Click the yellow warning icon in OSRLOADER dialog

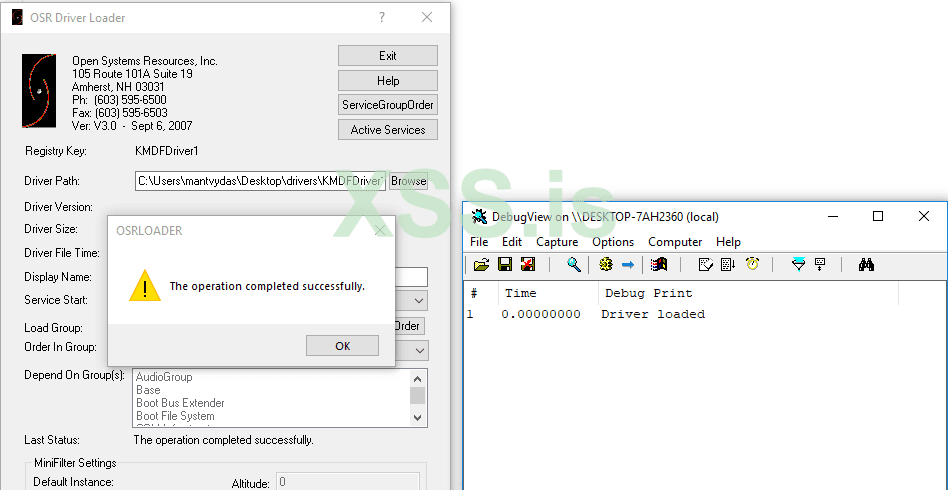click(145, 286)
